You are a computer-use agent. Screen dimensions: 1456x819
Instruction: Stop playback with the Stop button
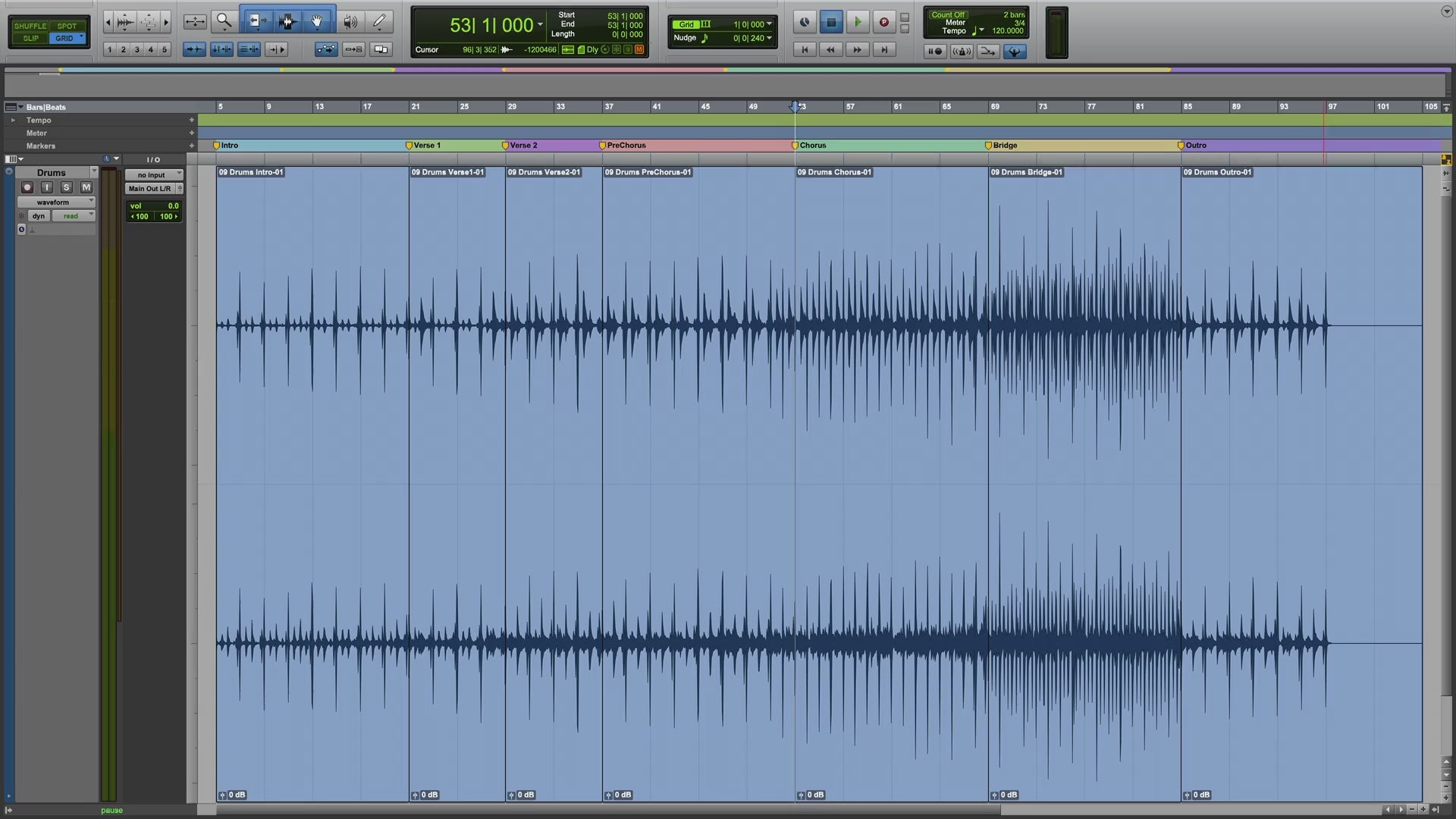[831, 22]
